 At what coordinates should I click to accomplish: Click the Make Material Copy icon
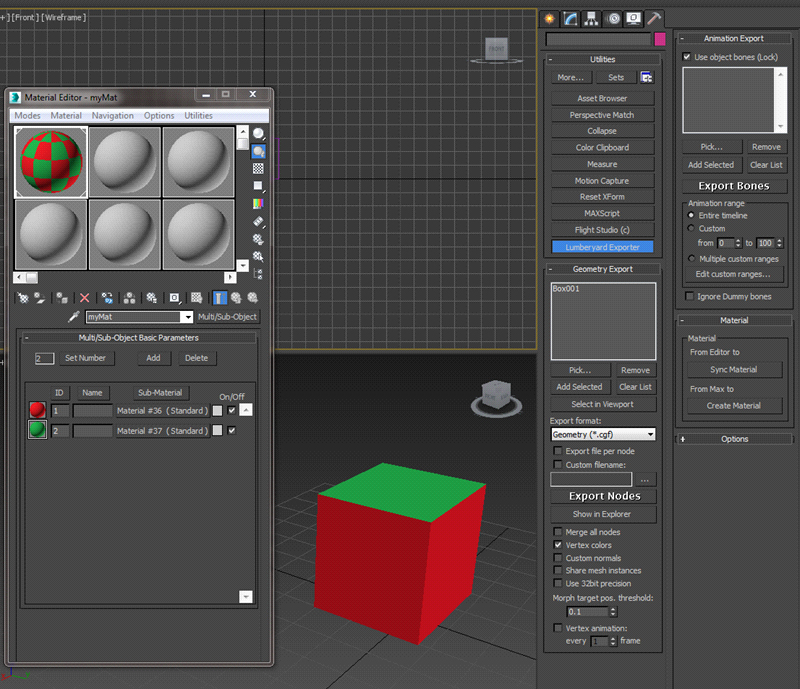[x=107, y=298]
